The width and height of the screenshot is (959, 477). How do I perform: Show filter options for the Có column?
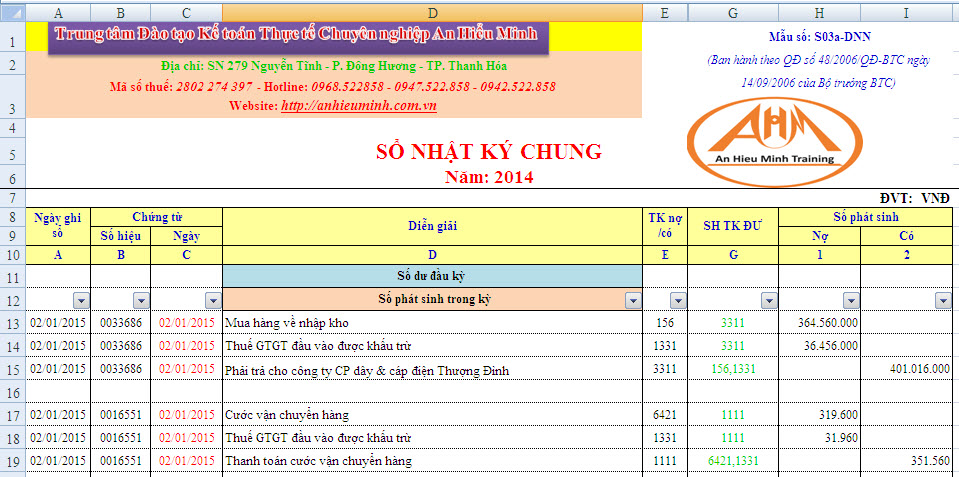(x=941, y=300)
